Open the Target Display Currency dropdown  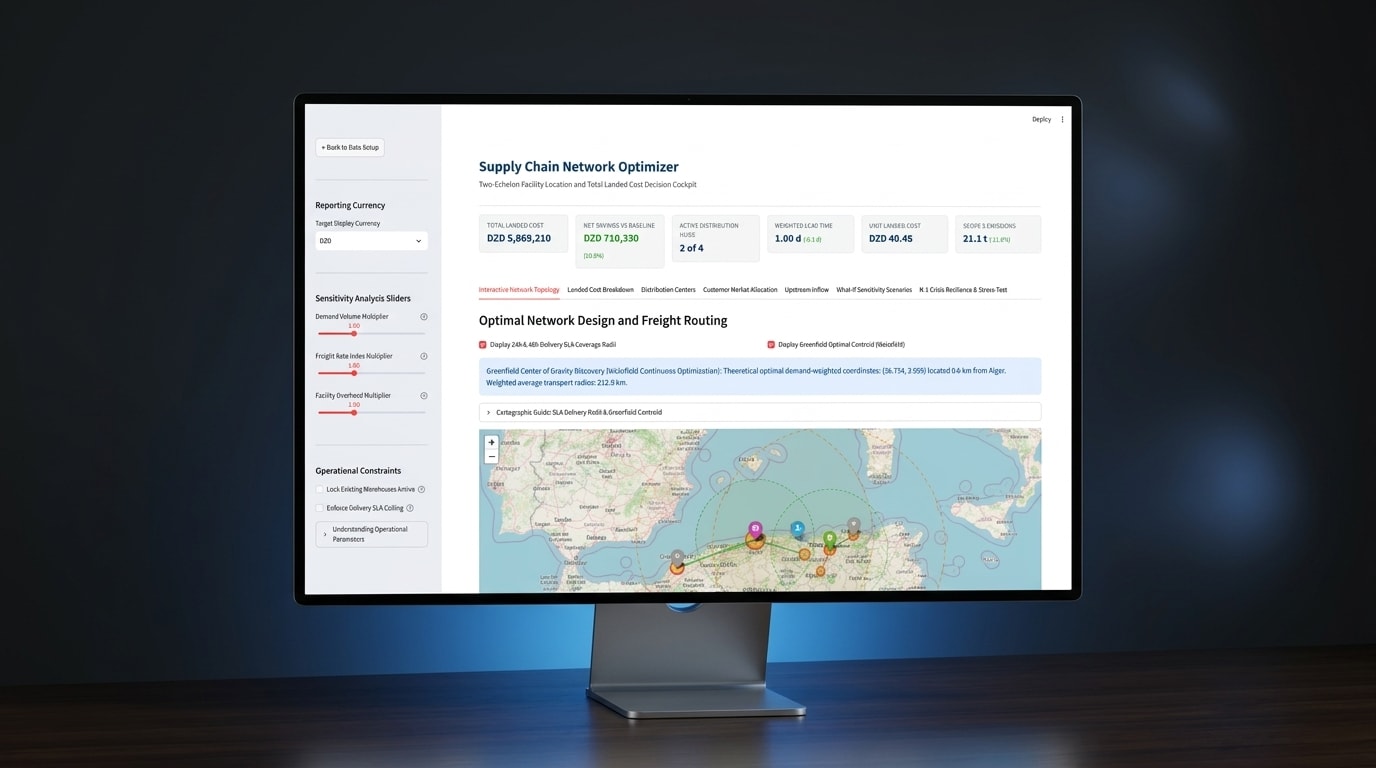pos(371,241)
